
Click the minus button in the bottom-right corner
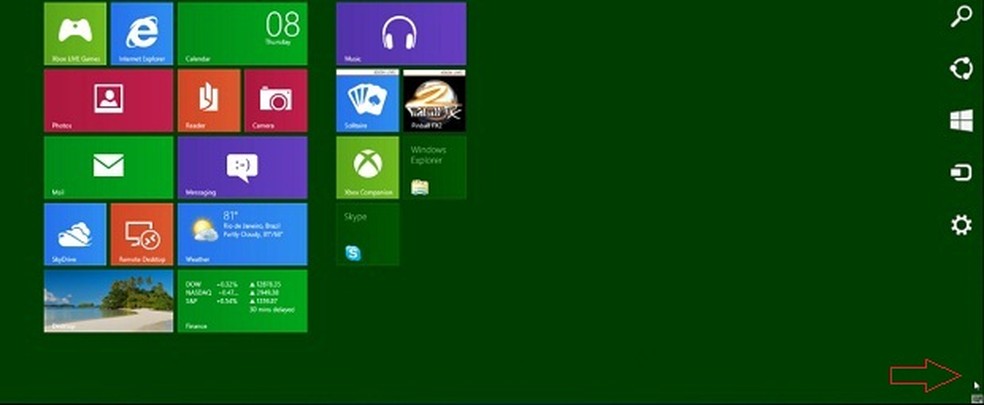[x=977, y=399]
